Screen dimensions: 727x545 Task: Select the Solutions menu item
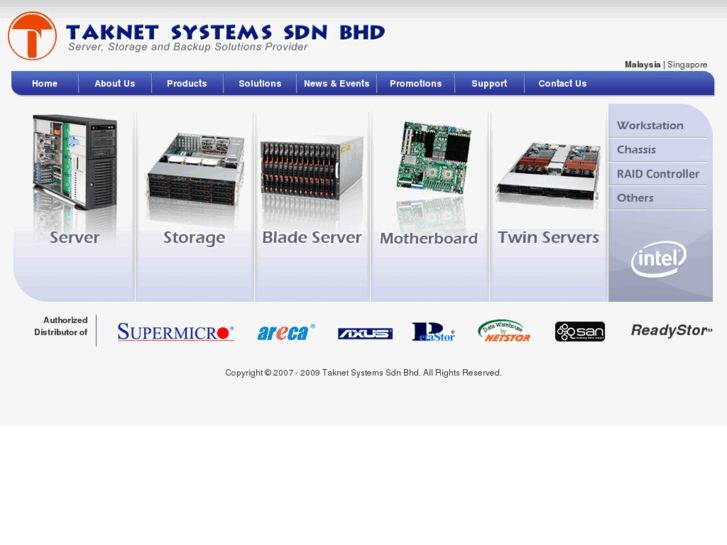(x=260, y=83)
